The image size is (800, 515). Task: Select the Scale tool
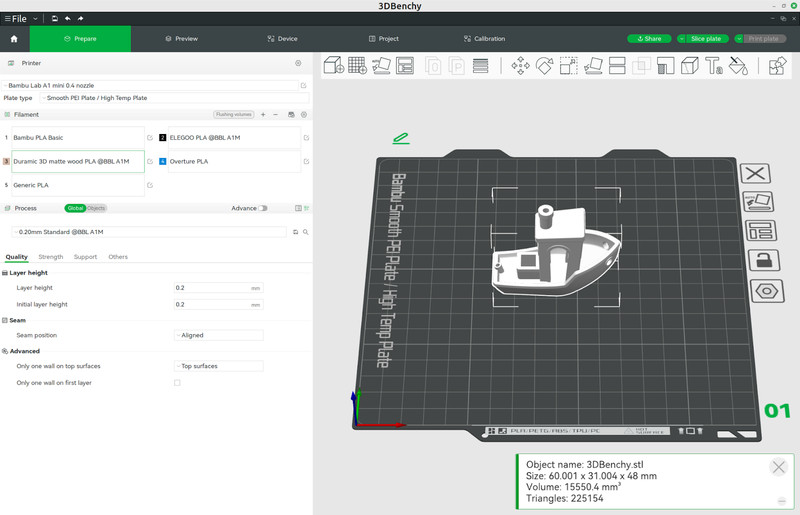[x=568, y=65]
